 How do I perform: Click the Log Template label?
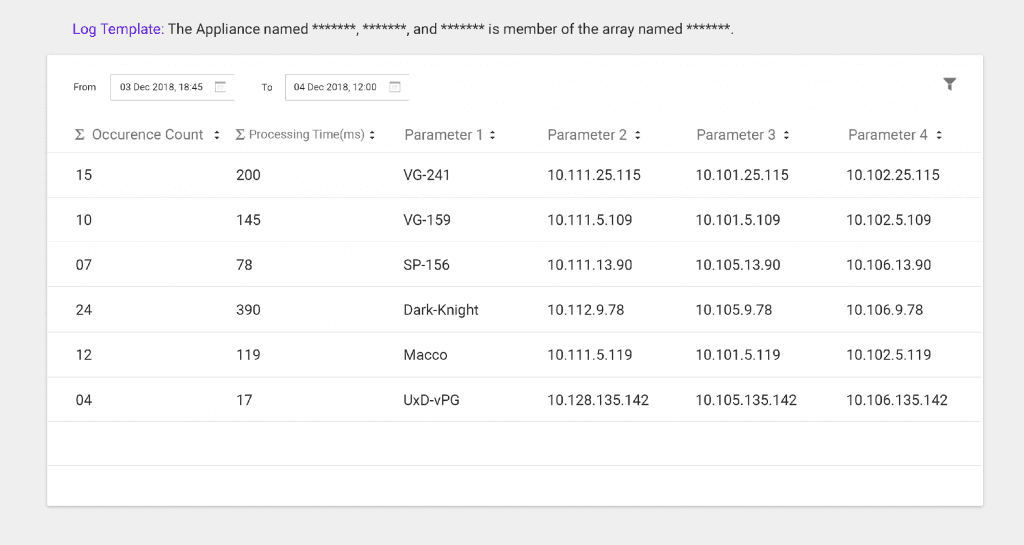pyautogui.click(x=117, y=29)
